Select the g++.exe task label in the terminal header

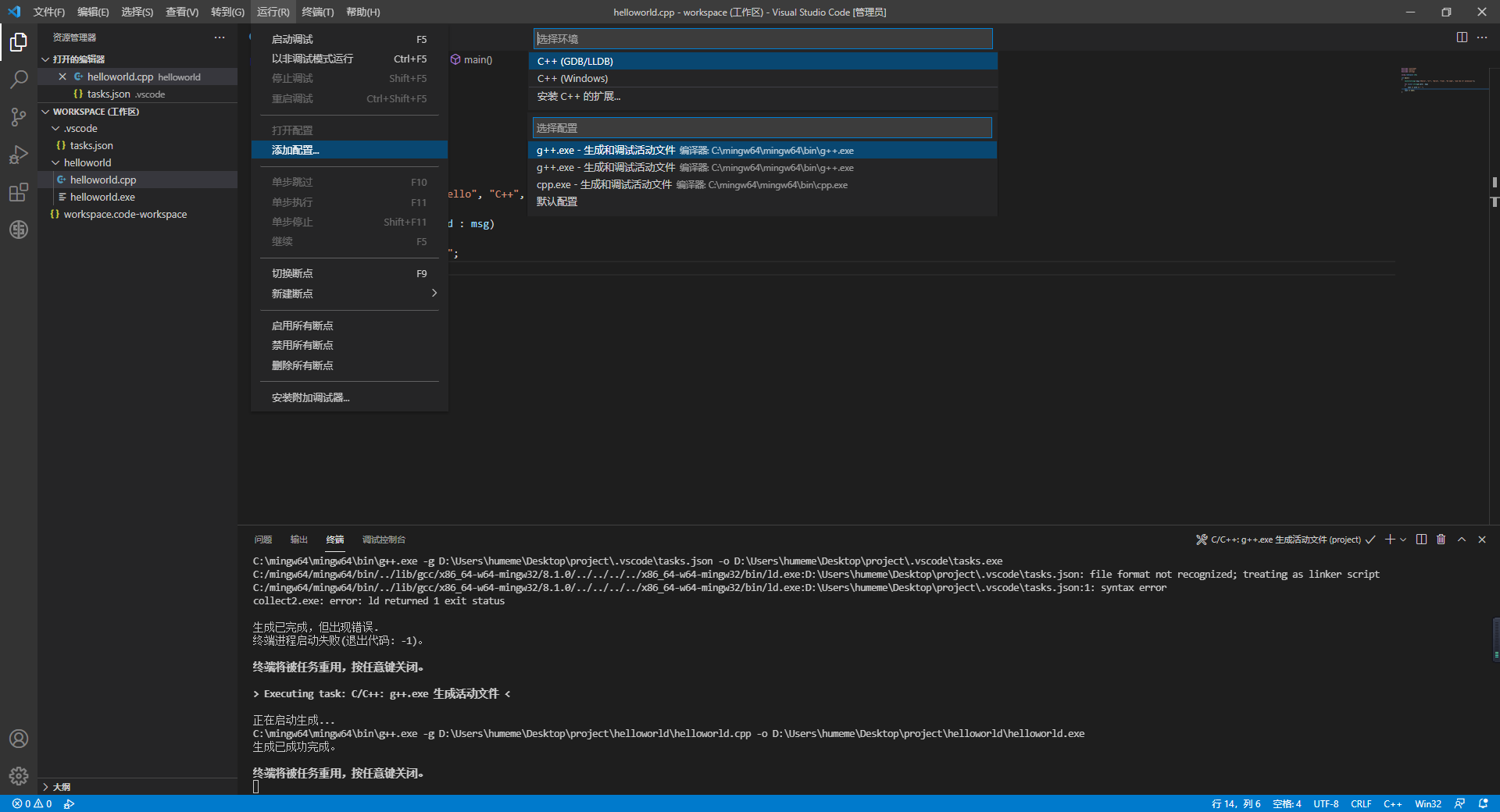(x=1285, y=540)
